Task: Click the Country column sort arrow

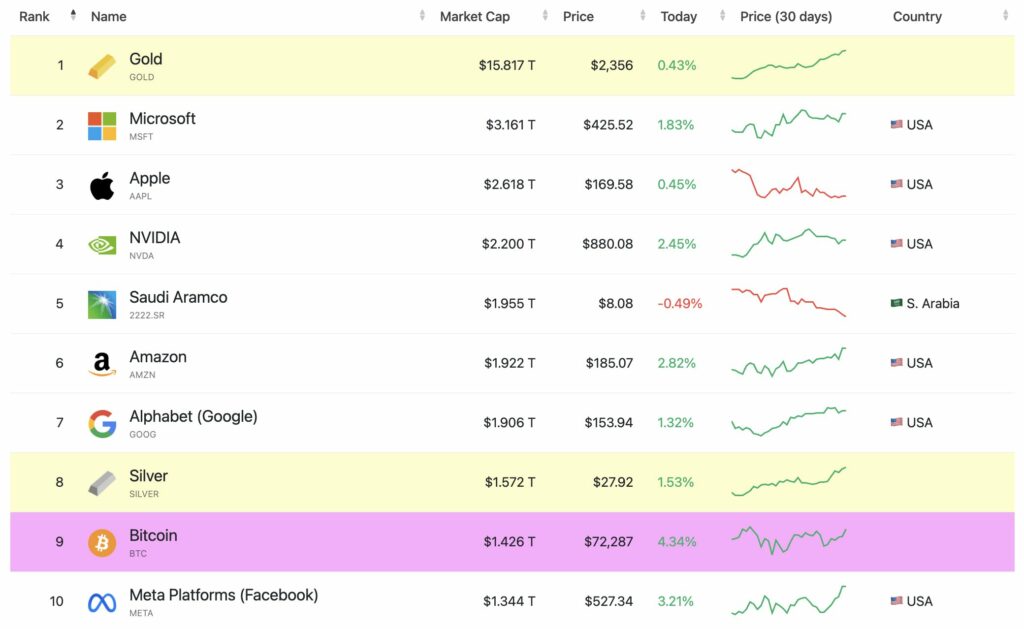Action: [1007, 16]
